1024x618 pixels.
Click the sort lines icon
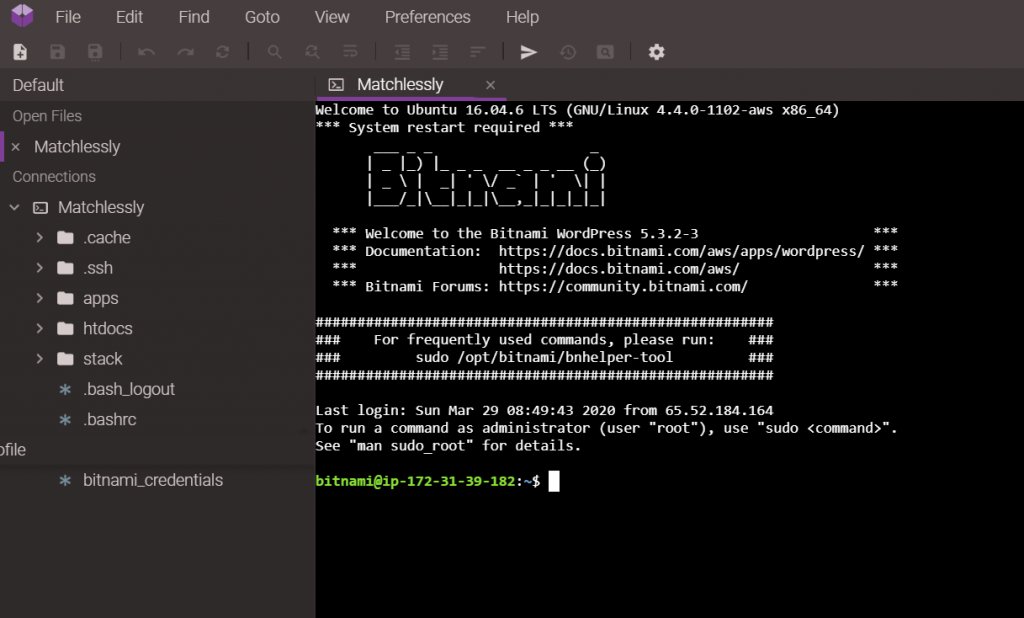coord(478,52)
